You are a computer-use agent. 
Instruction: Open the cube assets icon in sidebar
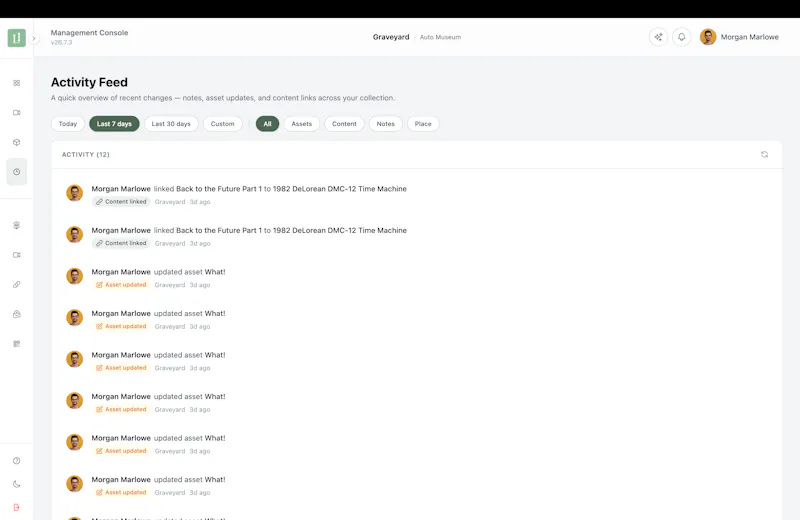16,142
